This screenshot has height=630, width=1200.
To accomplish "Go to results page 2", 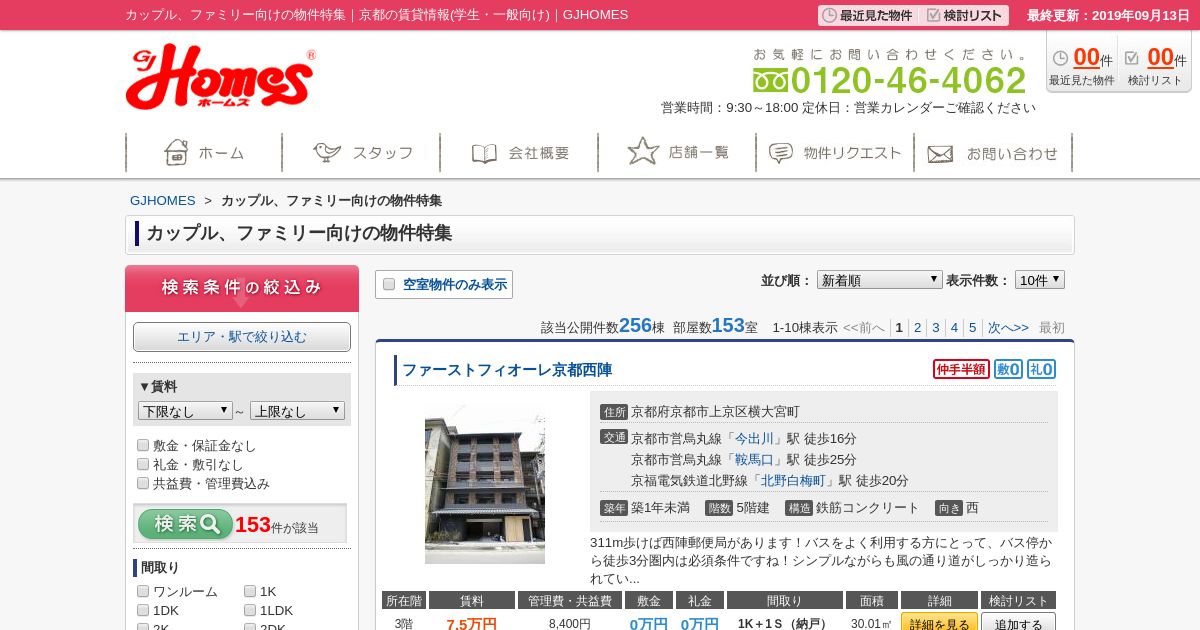I will (917, 327).
